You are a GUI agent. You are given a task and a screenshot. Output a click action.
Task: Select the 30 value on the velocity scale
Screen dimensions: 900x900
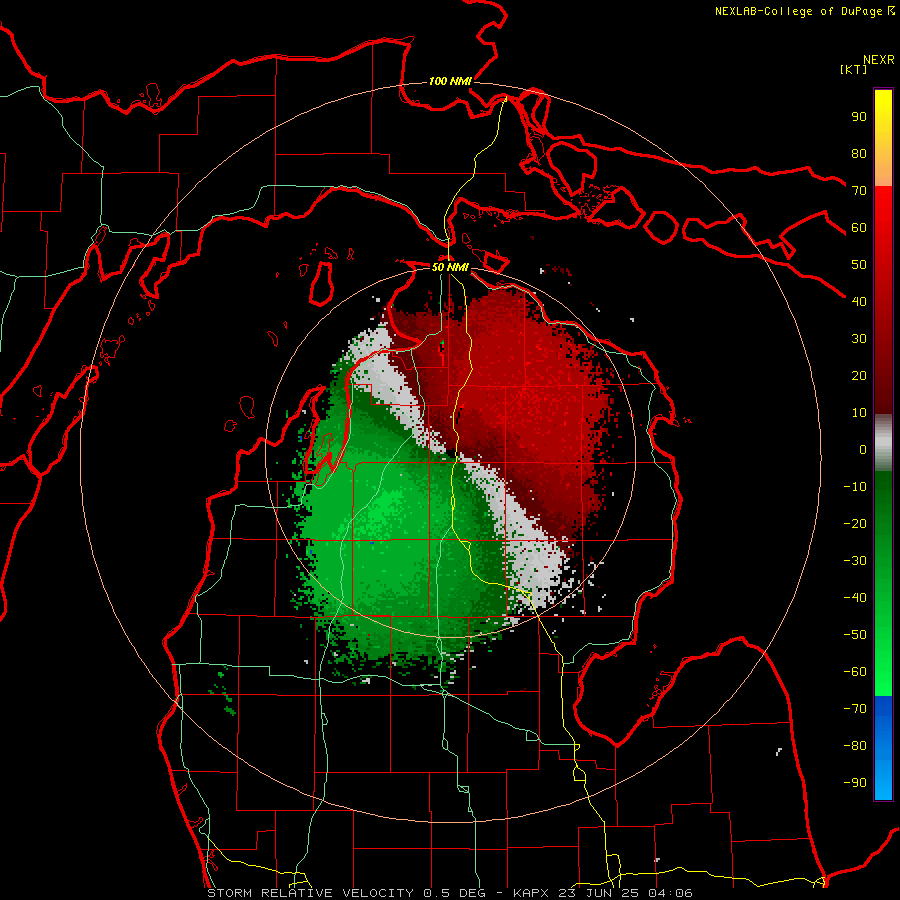tap(859, 339)
